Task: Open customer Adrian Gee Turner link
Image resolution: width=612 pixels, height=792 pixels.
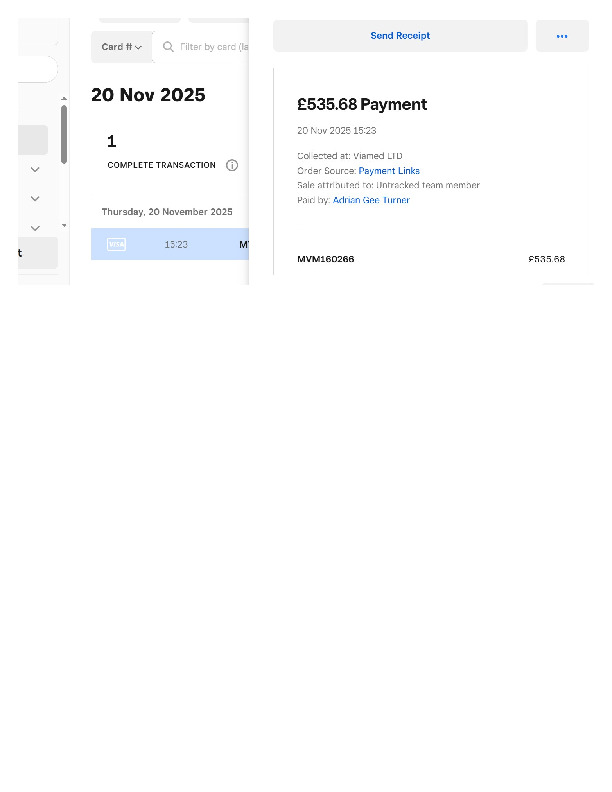Action: (x=371, y=200)
